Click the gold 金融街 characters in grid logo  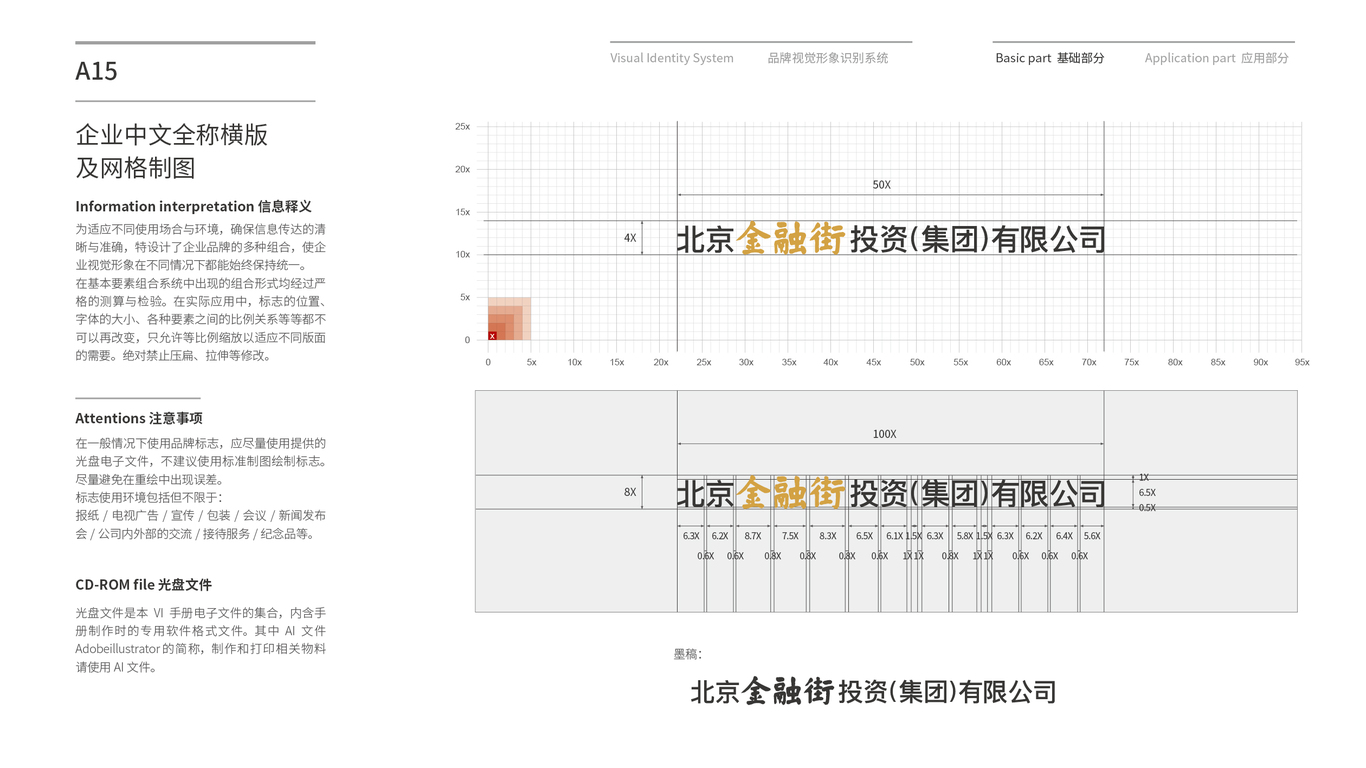tap(791, 238)
